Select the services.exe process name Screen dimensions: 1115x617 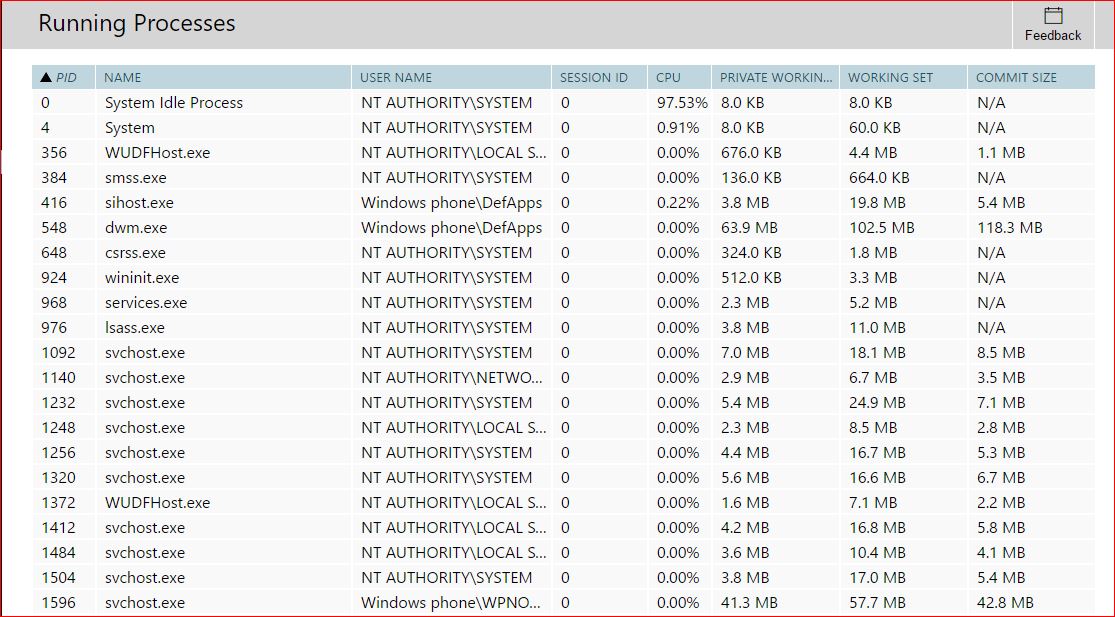click(x=146, y=303)
